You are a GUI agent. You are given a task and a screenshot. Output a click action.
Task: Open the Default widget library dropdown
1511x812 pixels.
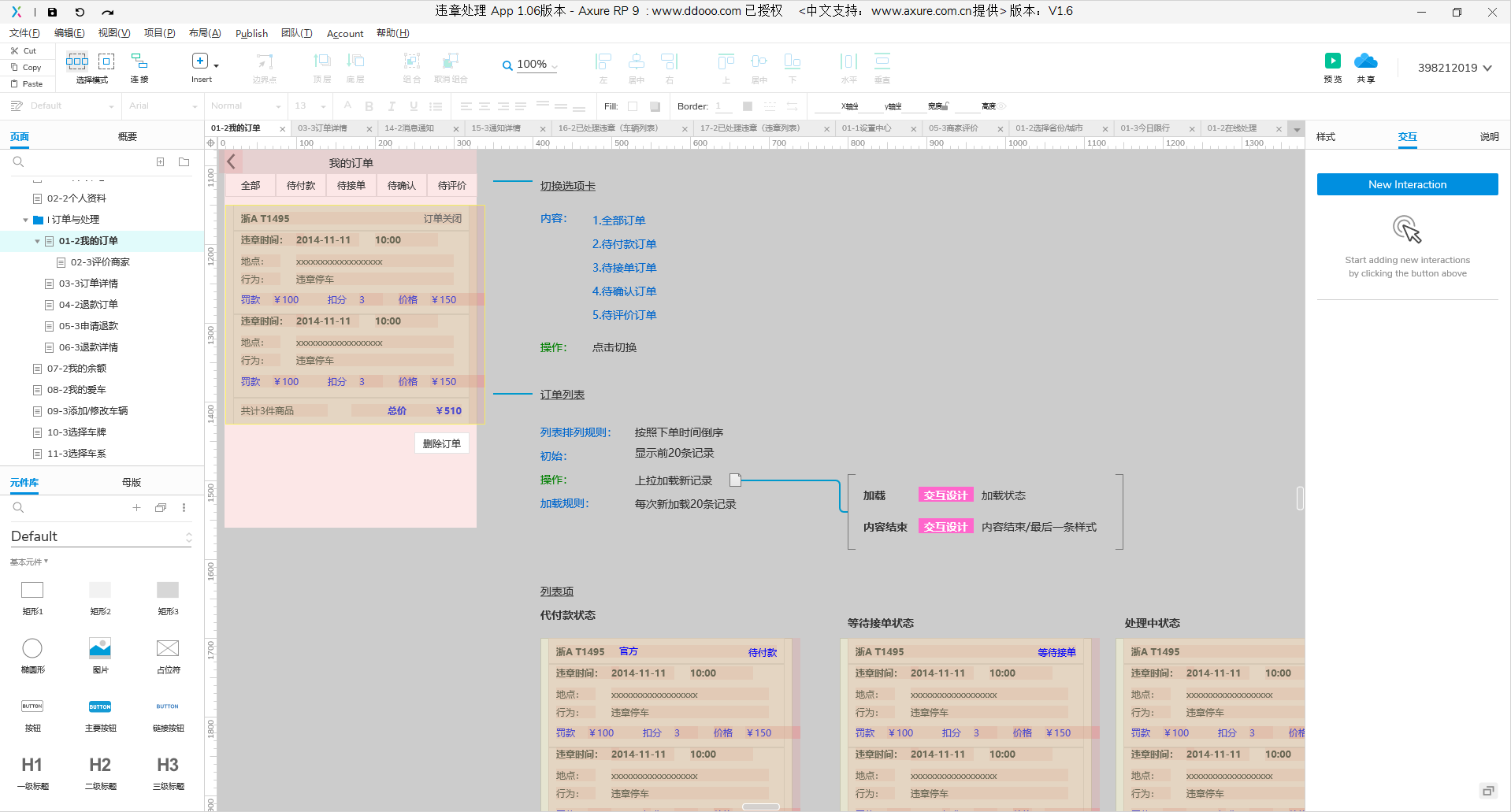pyautogui.click(x=101, y=536)
